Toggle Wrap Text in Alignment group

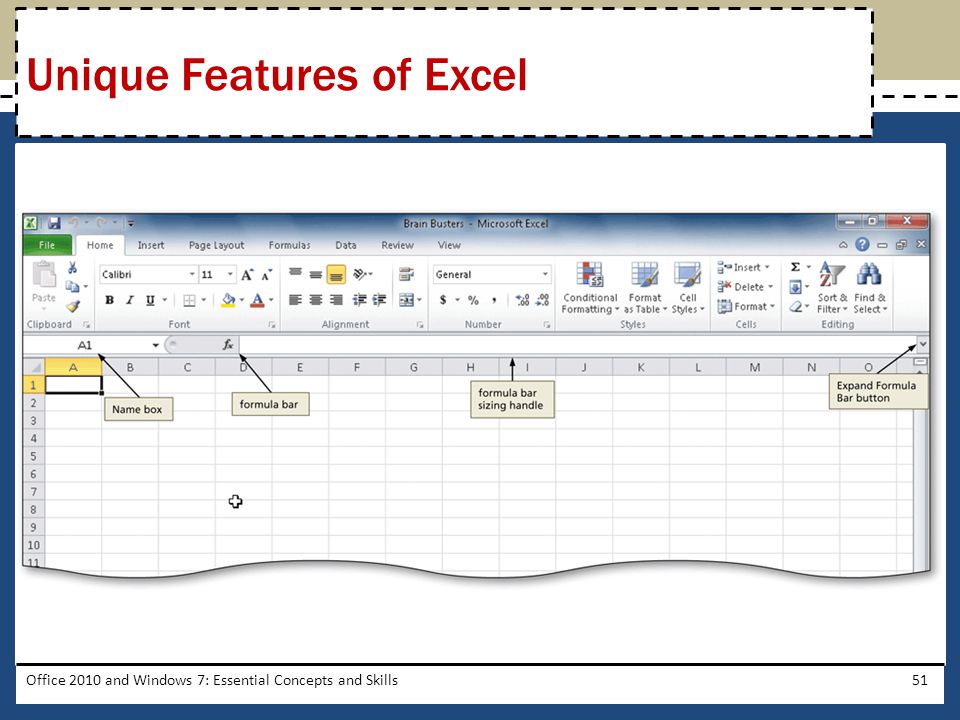[x=406, y=274]
